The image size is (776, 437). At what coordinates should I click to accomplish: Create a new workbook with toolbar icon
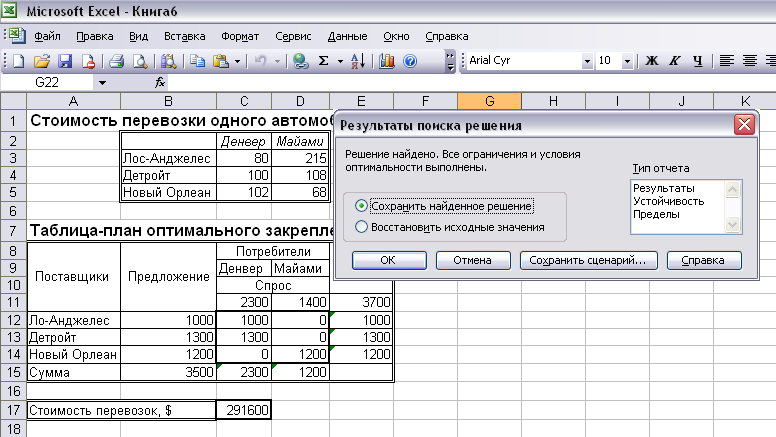tap(18, 61)
